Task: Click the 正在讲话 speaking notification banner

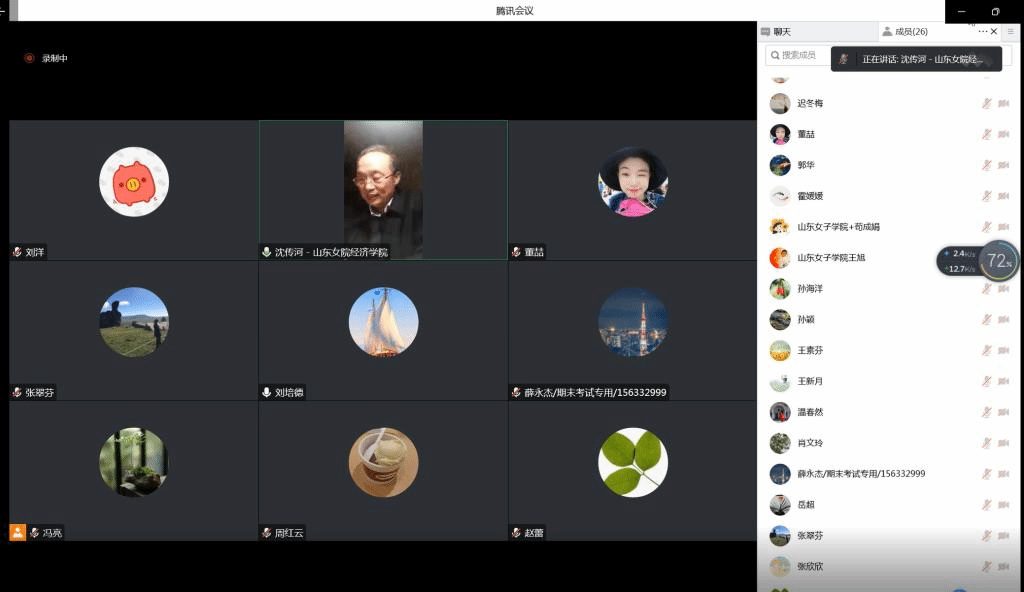Action: (916, 59)
